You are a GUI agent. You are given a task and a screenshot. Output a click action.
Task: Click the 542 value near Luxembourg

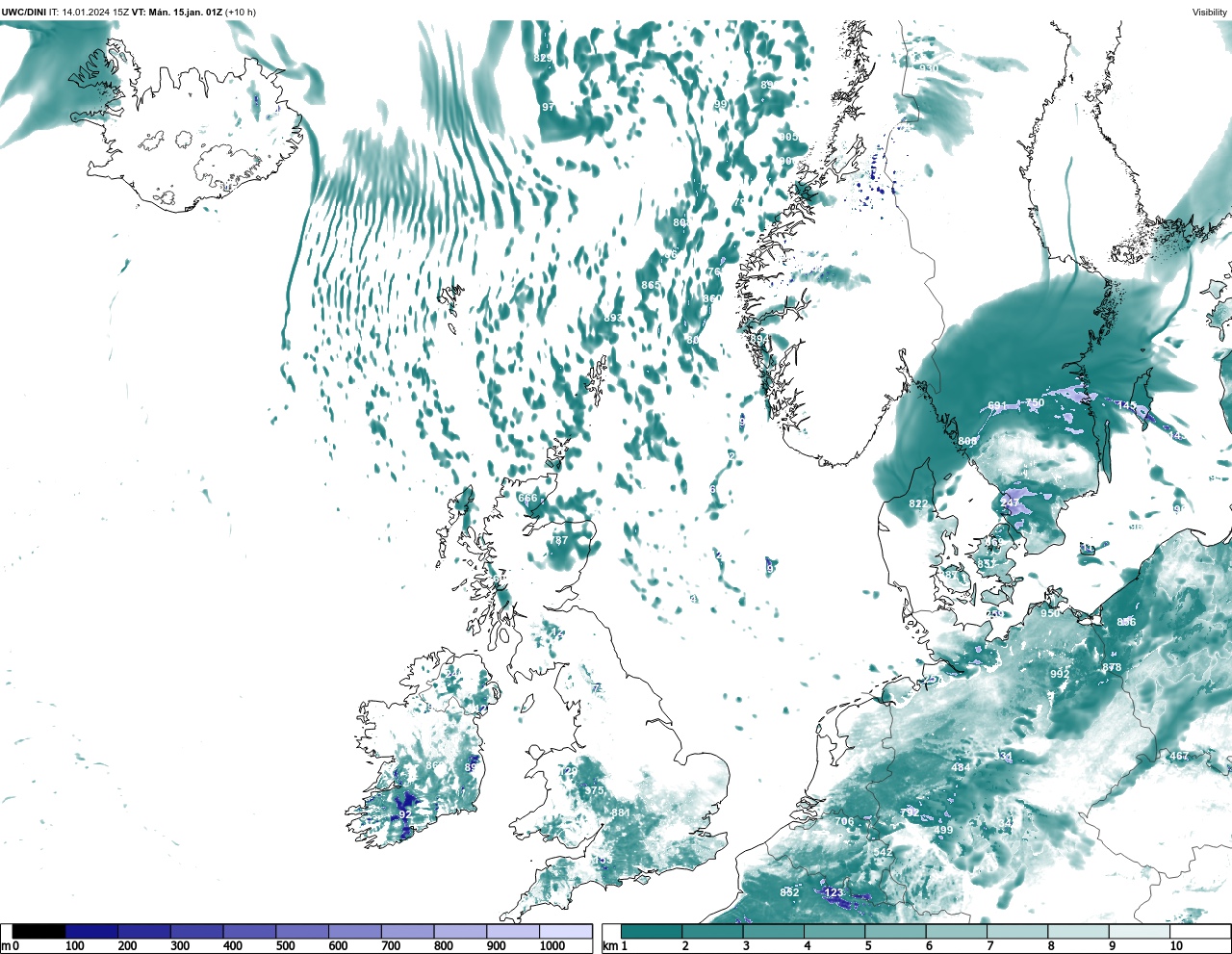883,852
